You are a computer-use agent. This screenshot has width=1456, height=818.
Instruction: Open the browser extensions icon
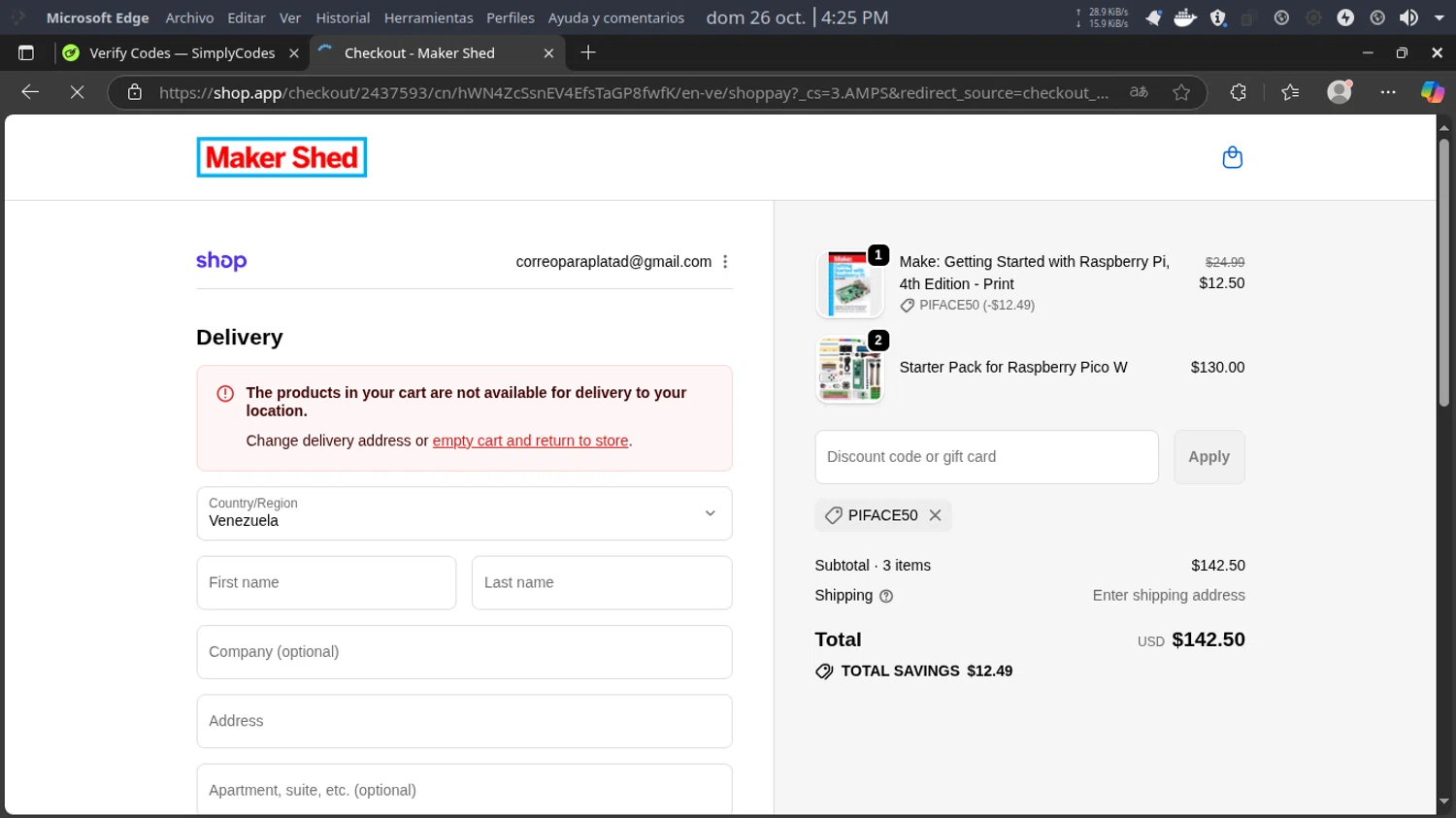1238,92
